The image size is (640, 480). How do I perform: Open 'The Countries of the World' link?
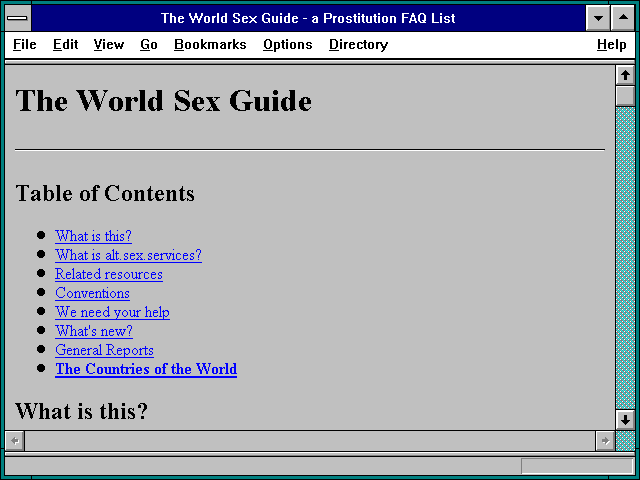(146, 369)
